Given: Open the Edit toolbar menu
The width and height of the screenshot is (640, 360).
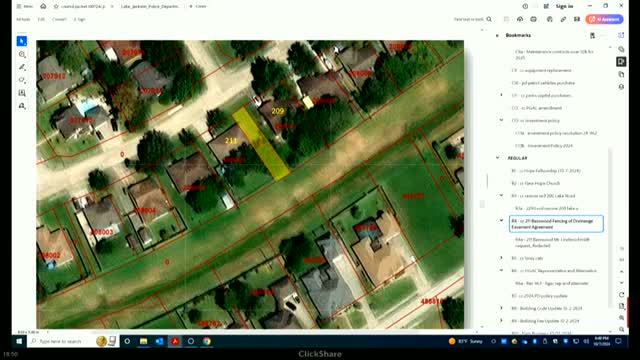Looking at the screenshot, I should [41, 19].
